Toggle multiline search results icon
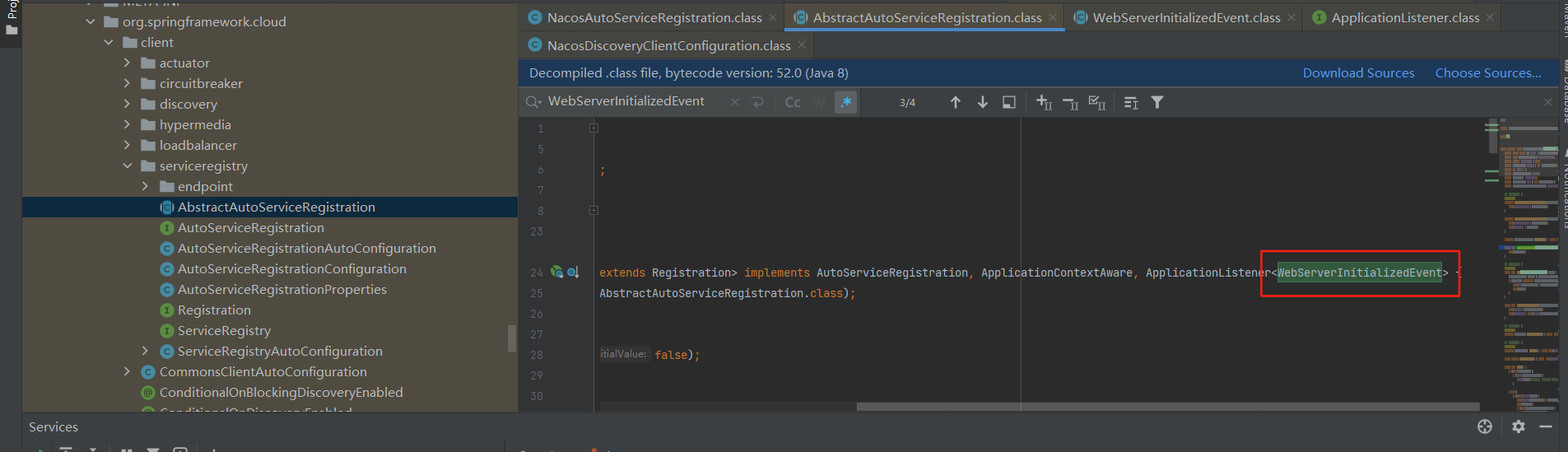Viewport: 1568px width, 452px height. (1131, 102)
